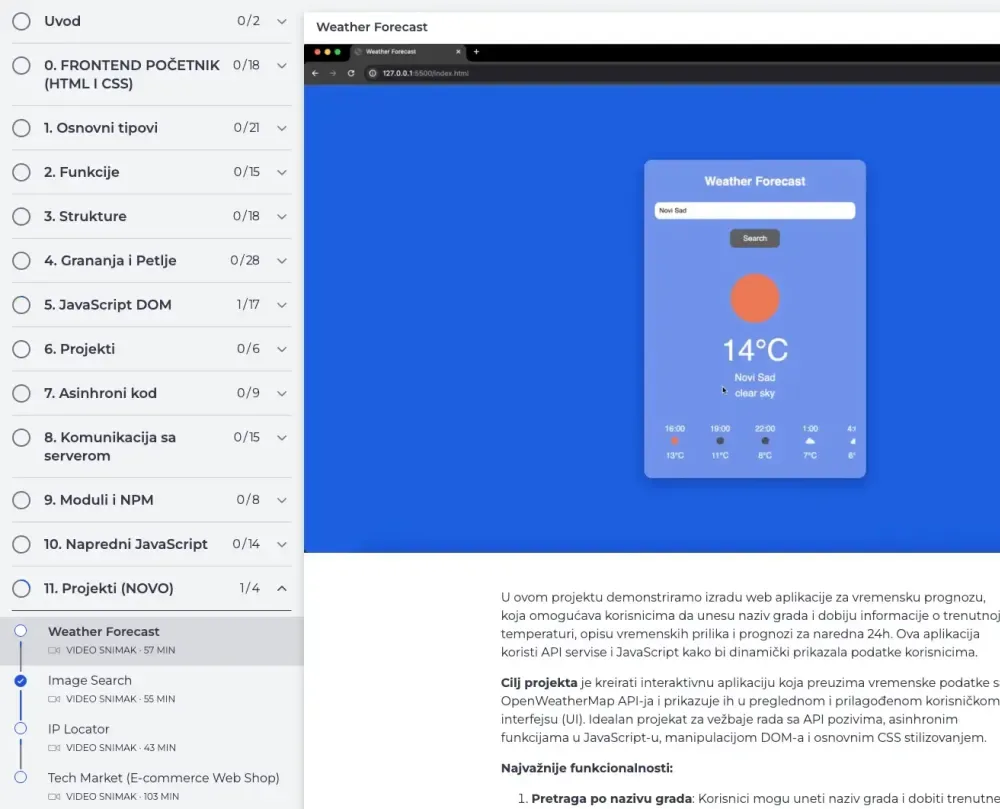
Task: Collapse the 11. Projekti (NOVO) section chevron
Action: point(281,588)
